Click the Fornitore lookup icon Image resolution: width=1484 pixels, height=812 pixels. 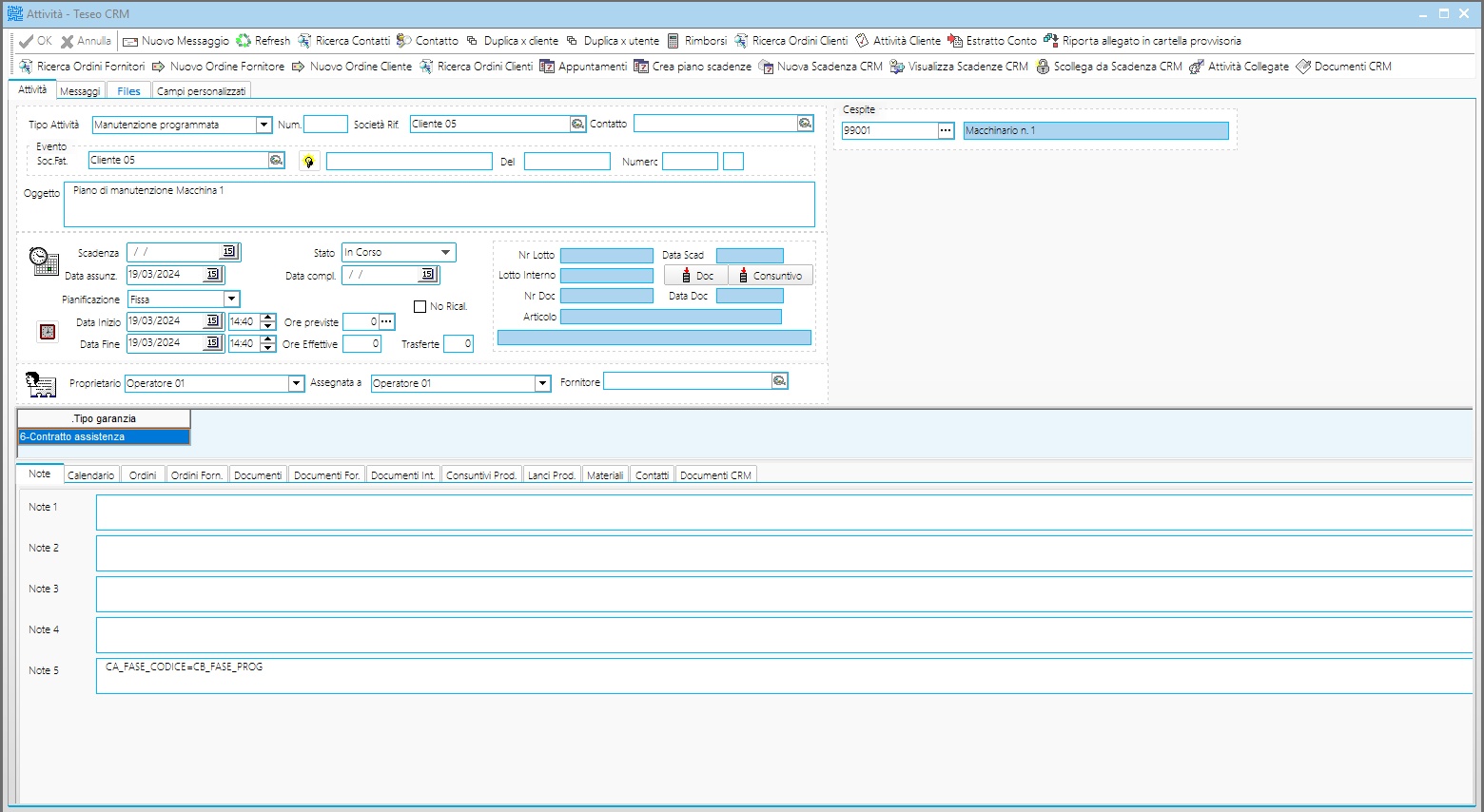point(779,380)
